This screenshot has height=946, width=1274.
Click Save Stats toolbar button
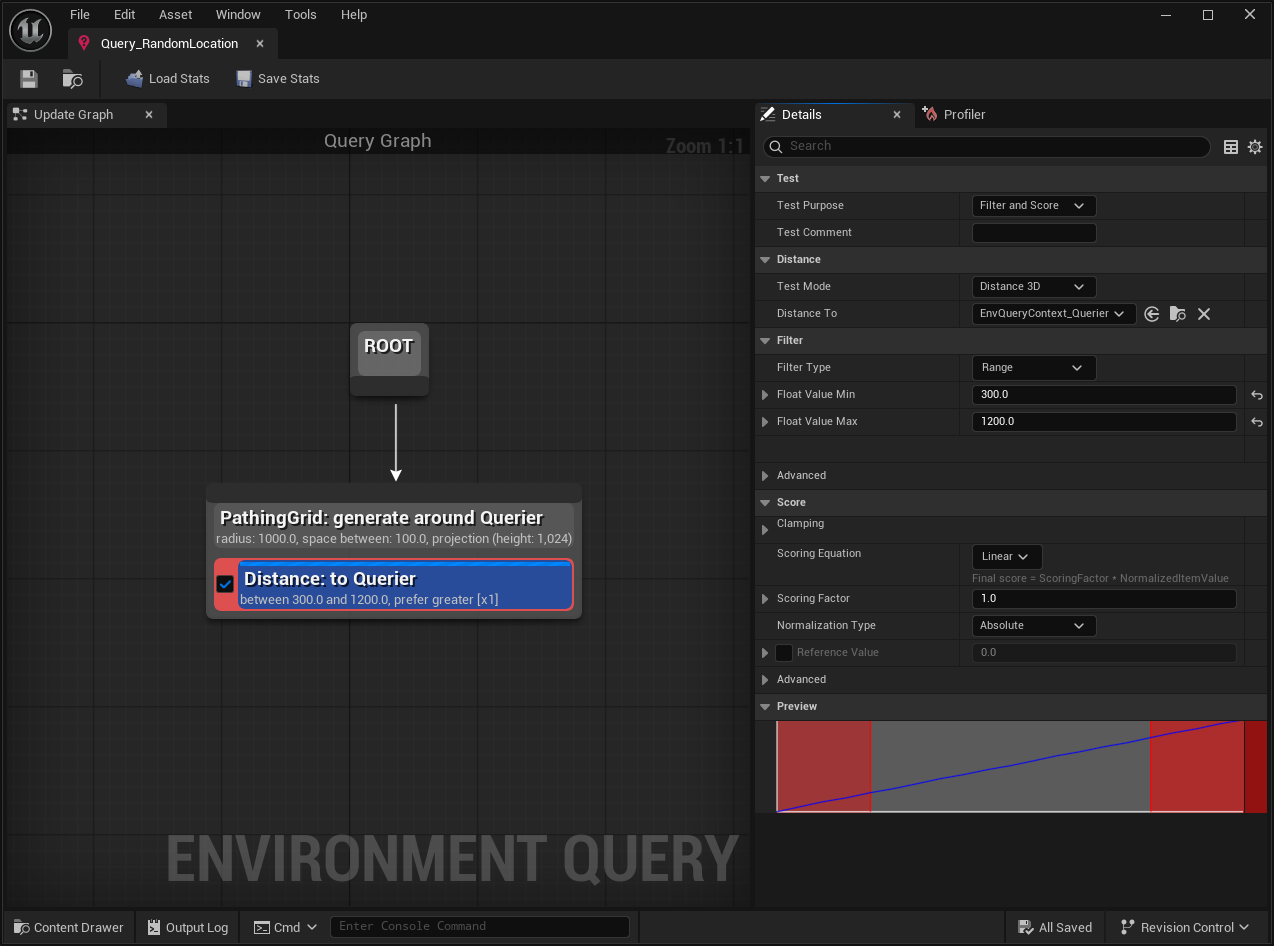pos(277,79)
